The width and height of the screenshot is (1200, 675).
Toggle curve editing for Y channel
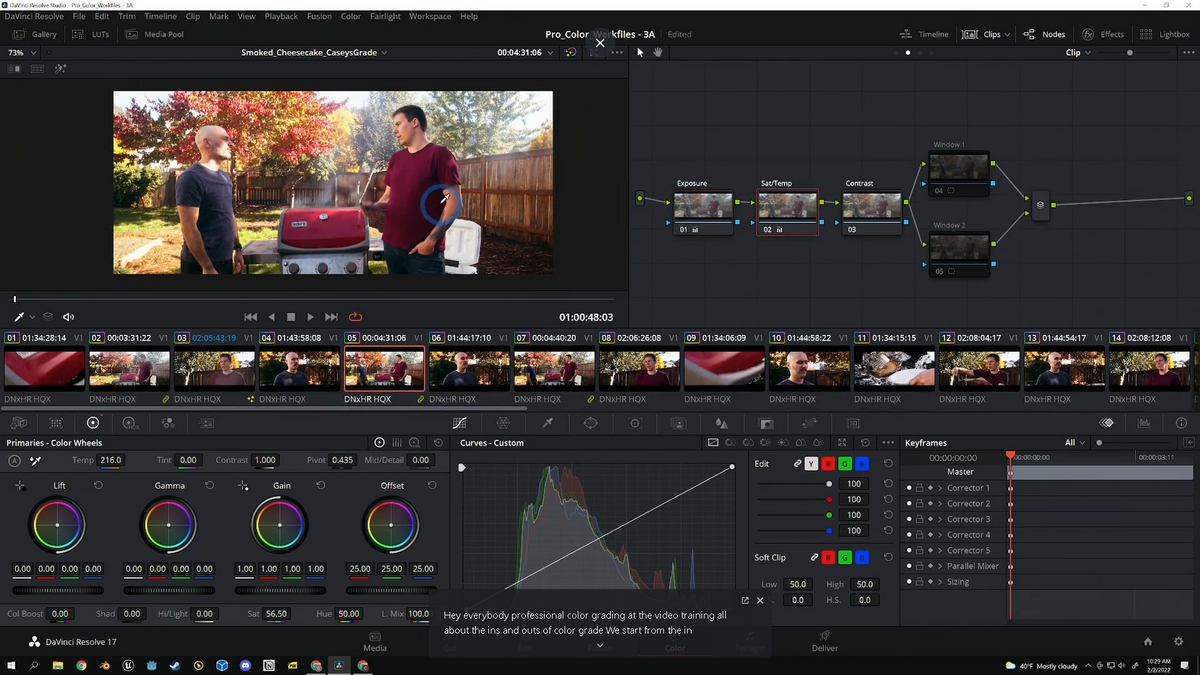coord(811,464)
